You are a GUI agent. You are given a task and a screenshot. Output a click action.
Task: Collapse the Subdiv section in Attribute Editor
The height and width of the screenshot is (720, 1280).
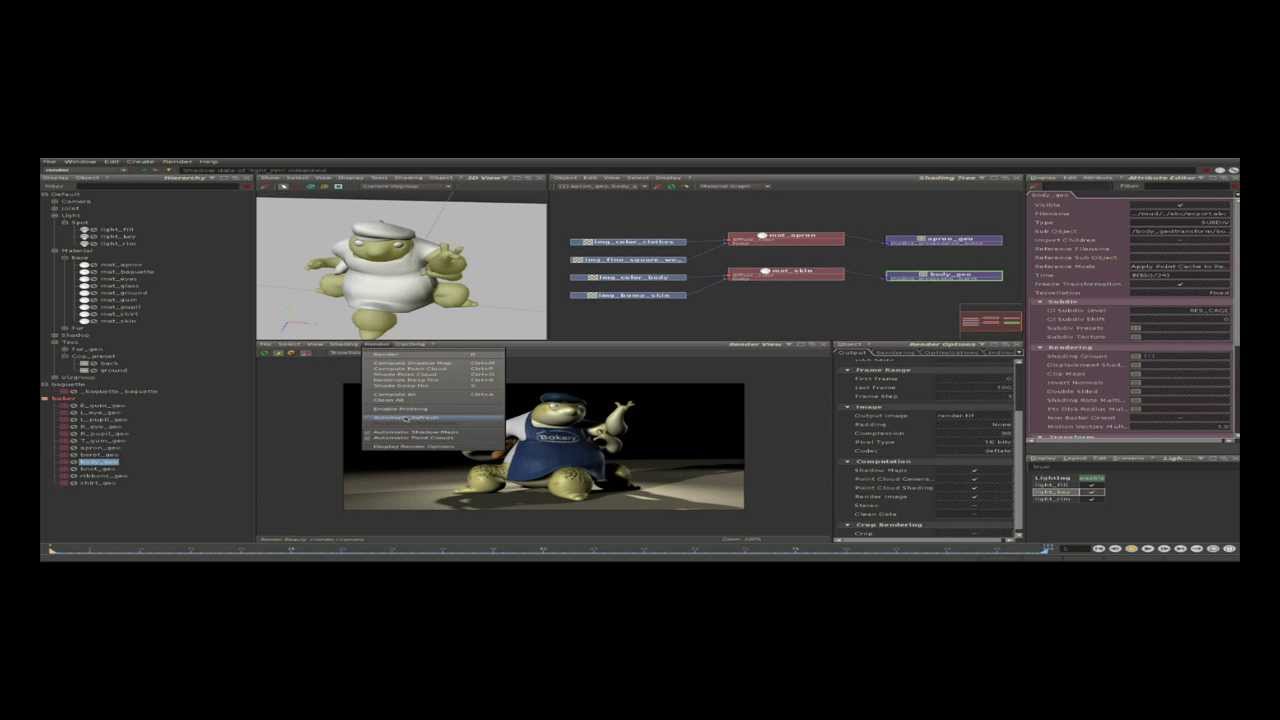pyautogui.click(x=1041, y=302)
